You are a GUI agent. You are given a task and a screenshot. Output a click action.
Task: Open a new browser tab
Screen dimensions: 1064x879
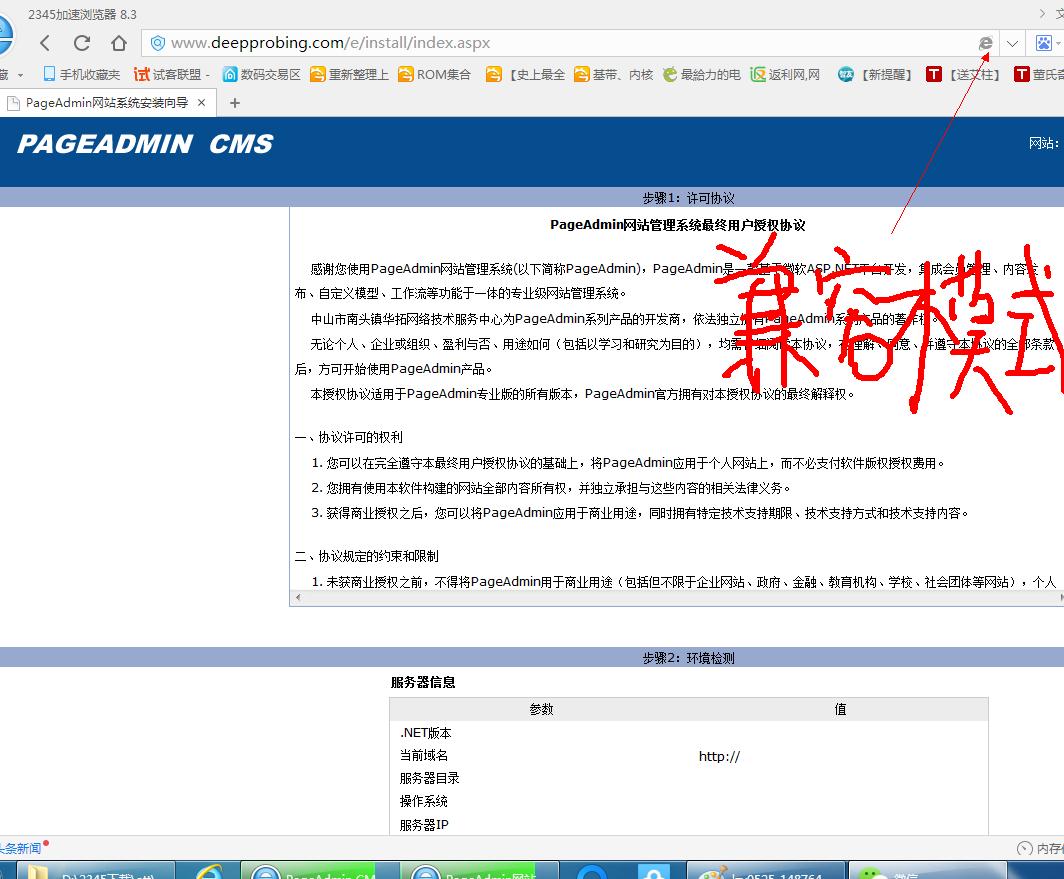click(235, 103)
